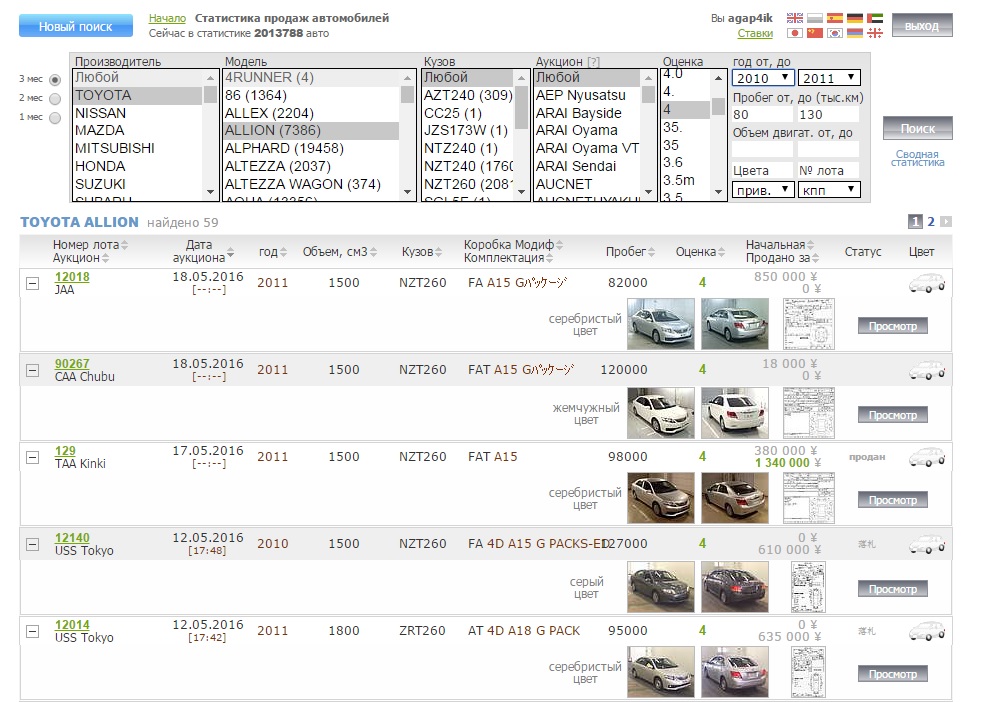Switch language with the UK flag
The image size is (983, 702).
(x=795, y=18)
